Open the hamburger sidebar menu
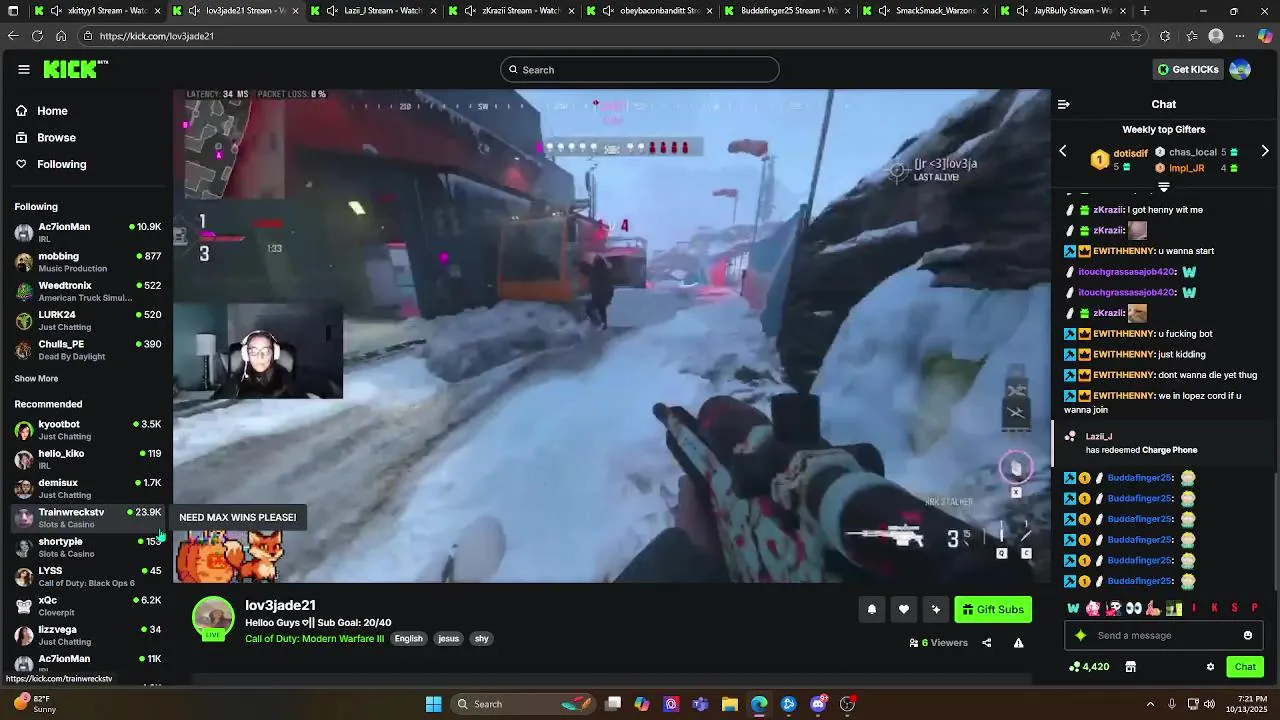Screen dimensions: 1280x720 point(24,69)
